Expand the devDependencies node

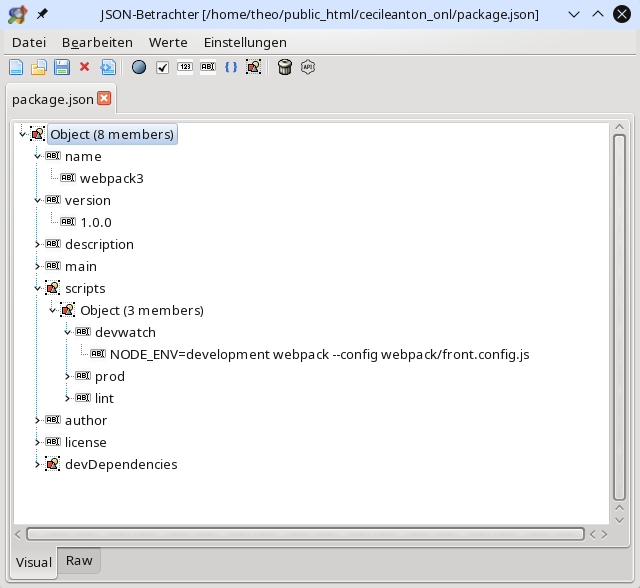[x=38, y=464]
